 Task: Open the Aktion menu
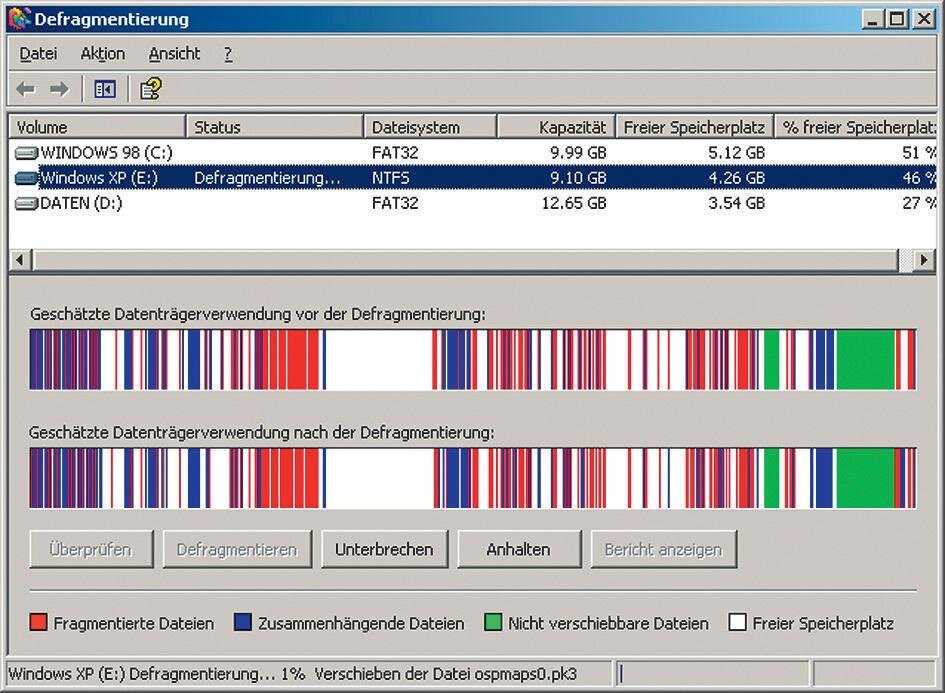tap(102, 54)
